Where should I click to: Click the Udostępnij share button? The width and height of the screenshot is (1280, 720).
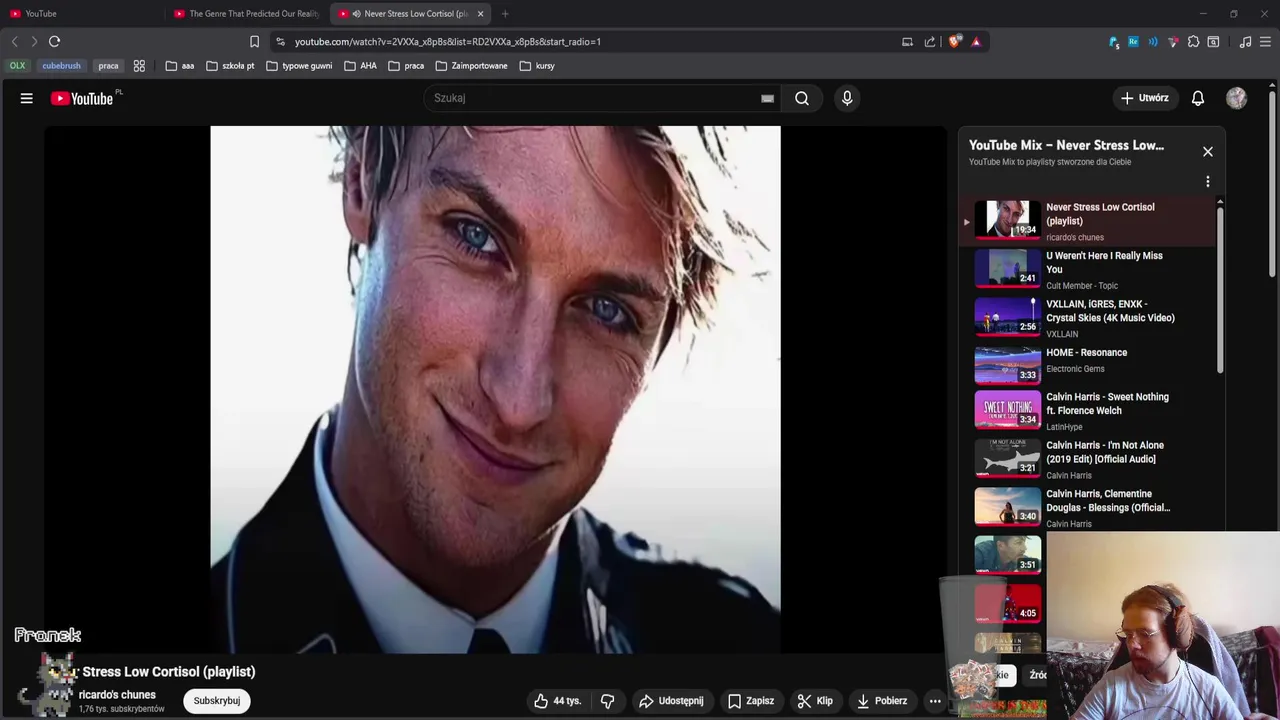coord(671,701)
